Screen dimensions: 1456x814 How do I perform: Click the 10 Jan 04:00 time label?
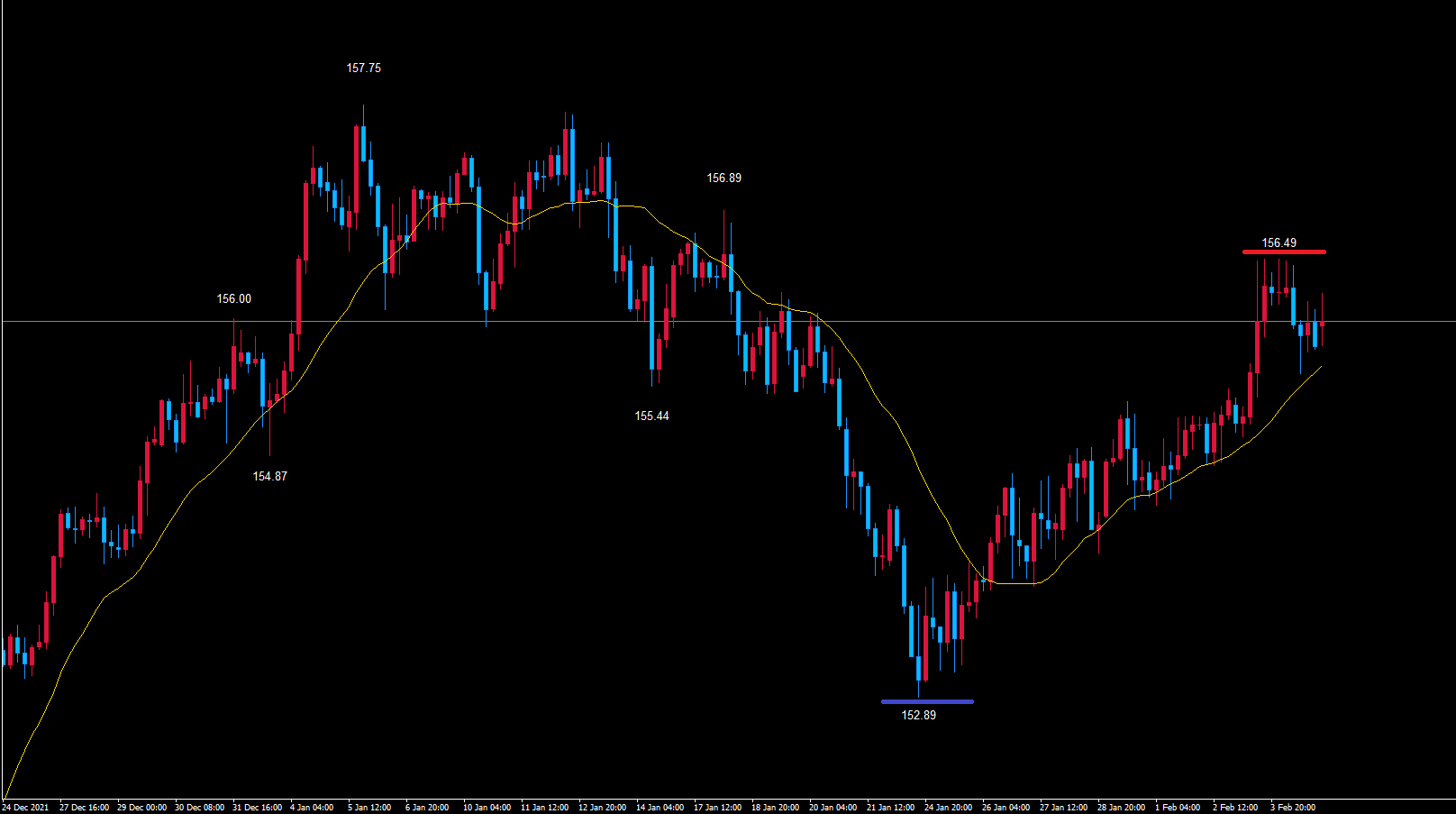(487, 808)
